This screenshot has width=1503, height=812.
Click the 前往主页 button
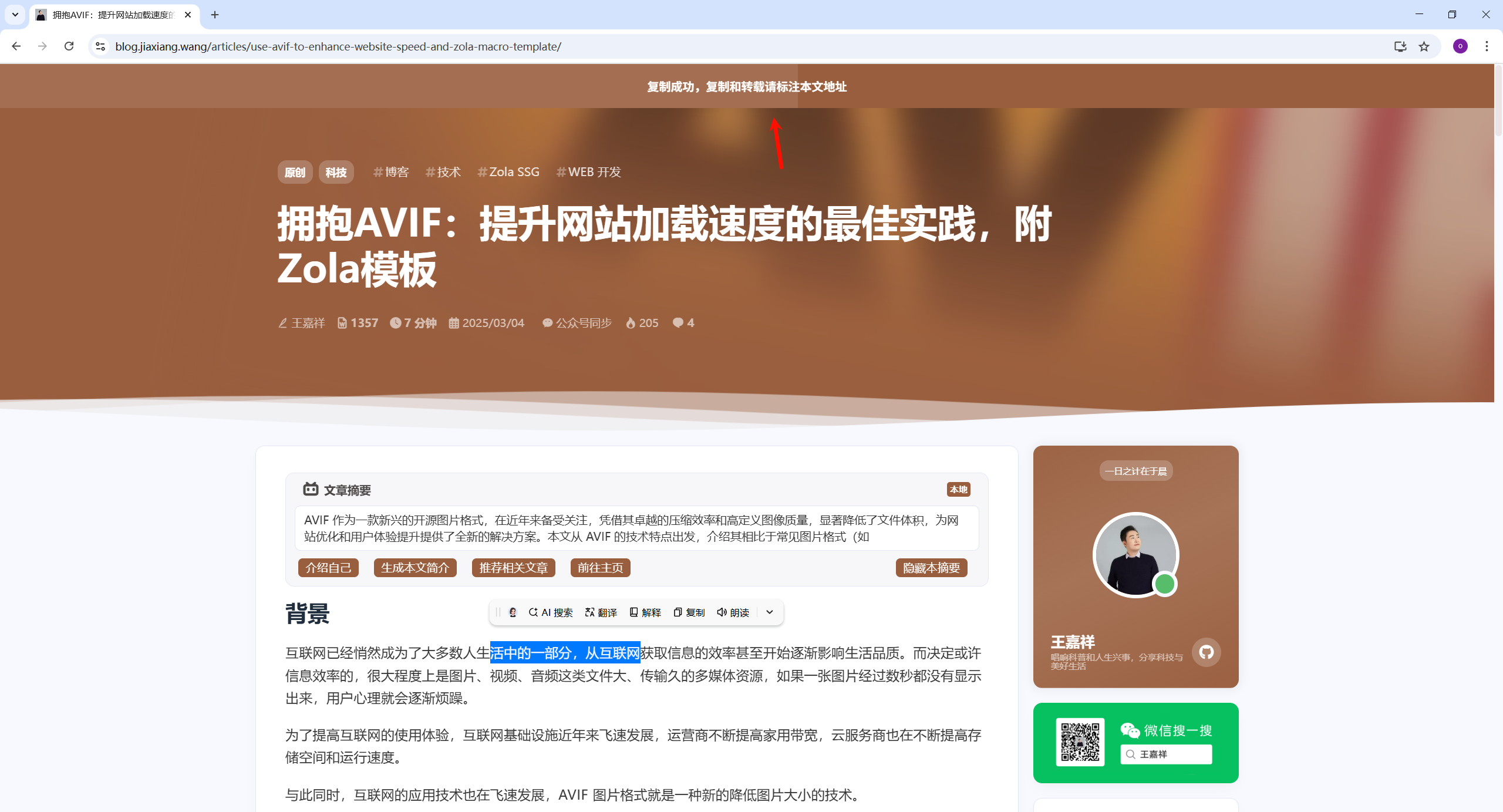click(600, 568)
